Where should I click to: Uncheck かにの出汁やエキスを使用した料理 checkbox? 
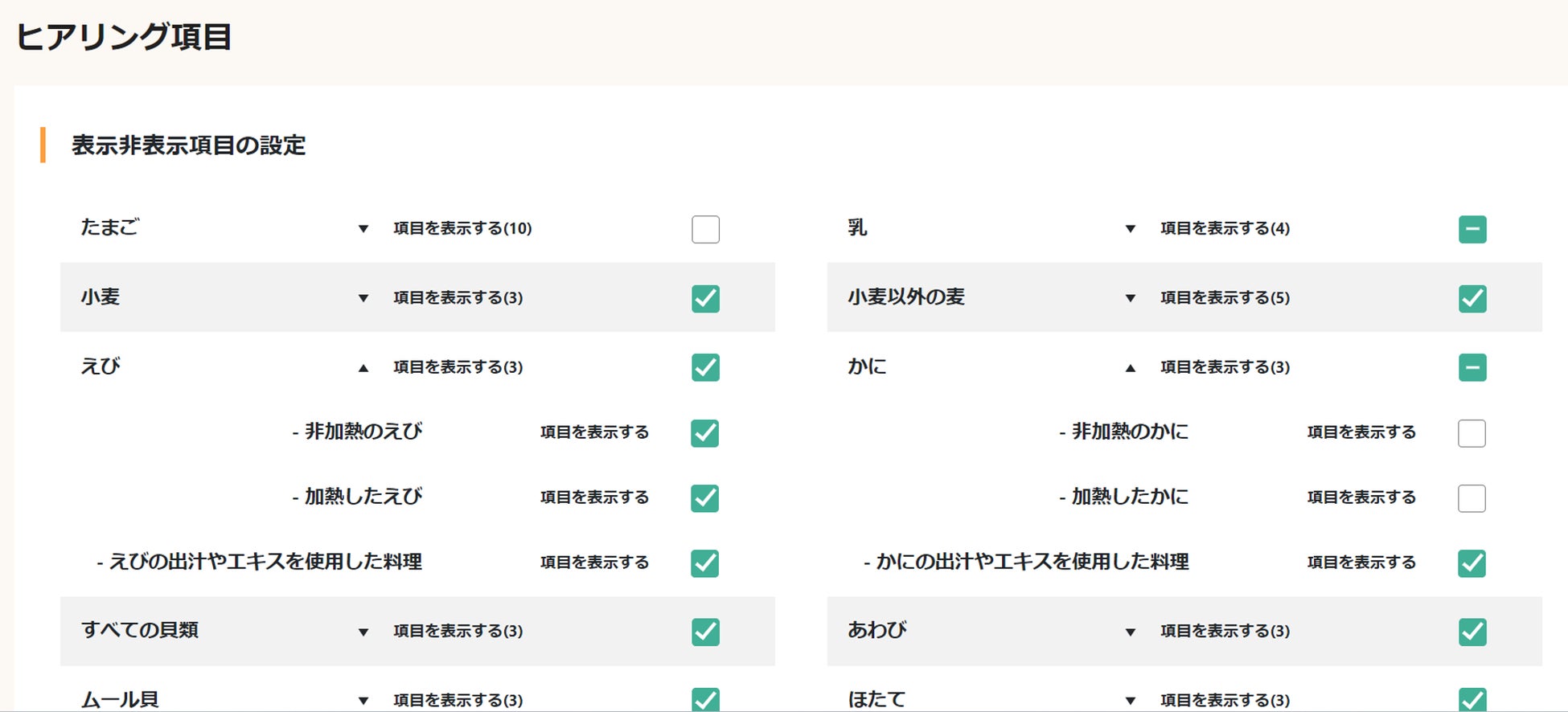click(x=1472, y=563)
